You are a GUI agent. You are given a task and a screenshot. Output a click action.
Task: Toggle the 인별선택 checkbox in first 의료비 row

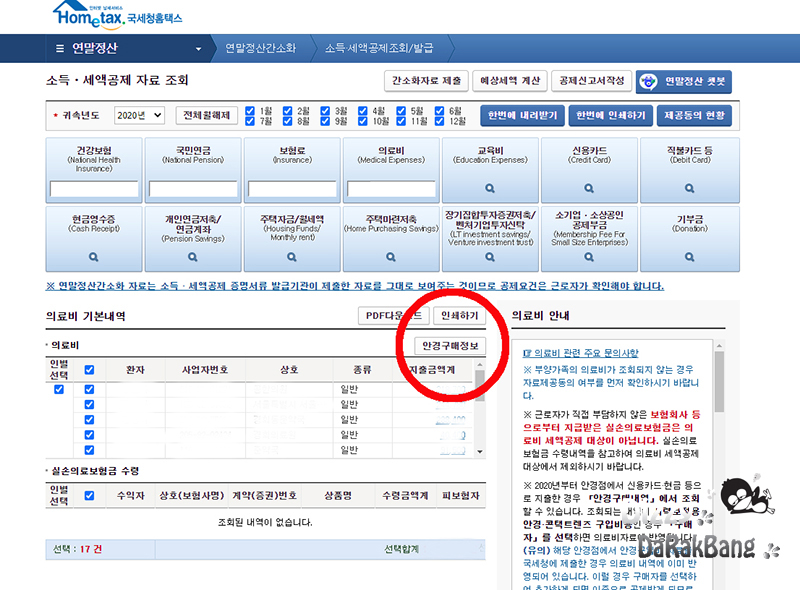point(59,389)
